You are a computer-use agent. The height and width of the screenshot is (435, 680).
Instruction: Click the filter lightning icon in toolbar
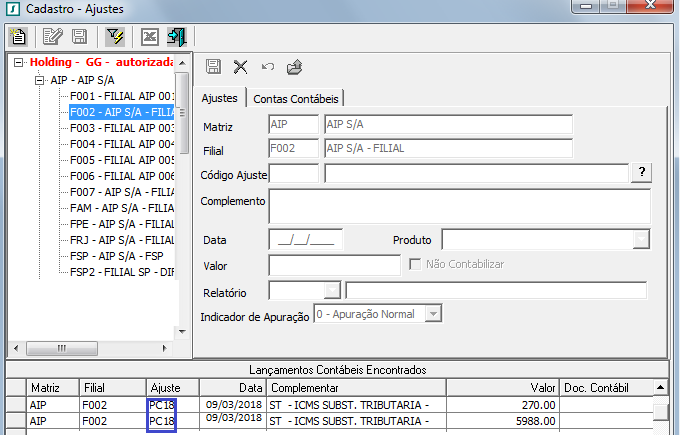click(114, 37)
